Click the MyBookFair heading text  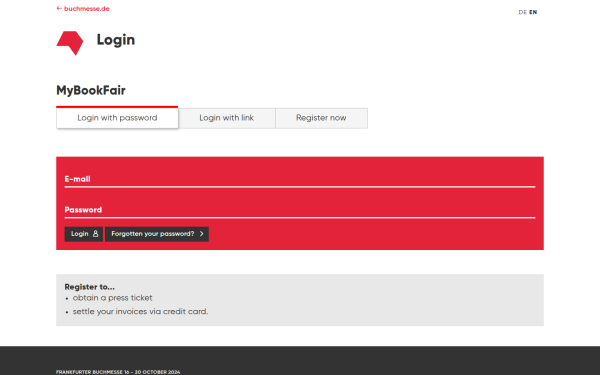91,91
